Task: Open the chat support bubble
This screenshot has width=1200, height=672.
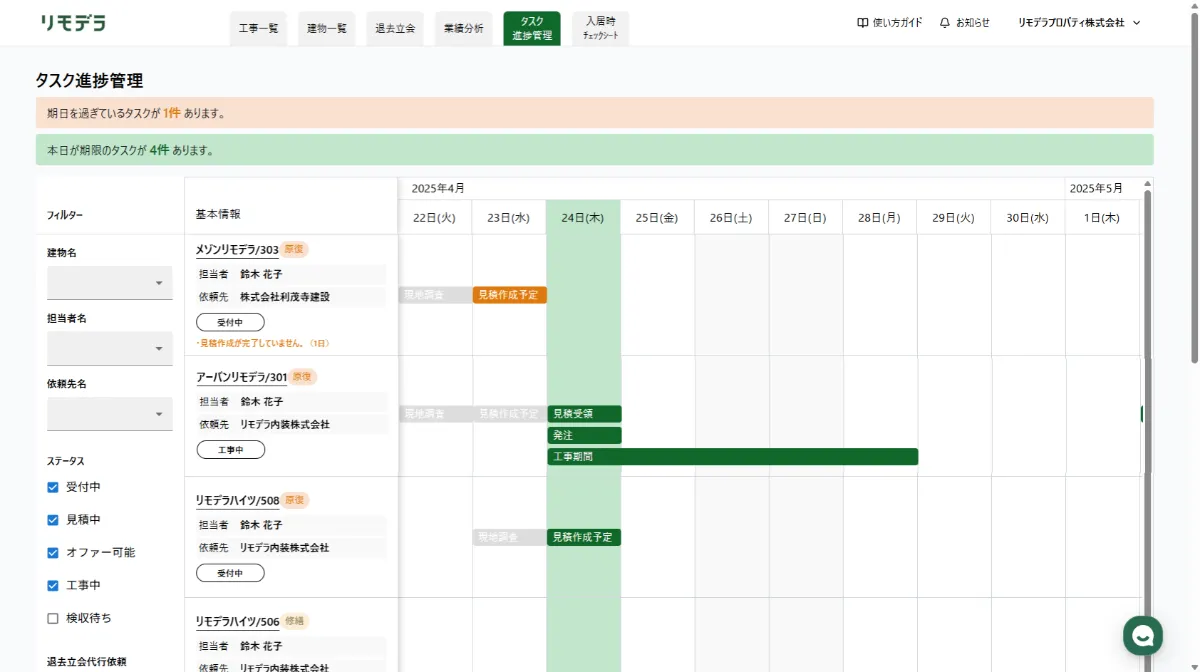Action: point(1142,635)
